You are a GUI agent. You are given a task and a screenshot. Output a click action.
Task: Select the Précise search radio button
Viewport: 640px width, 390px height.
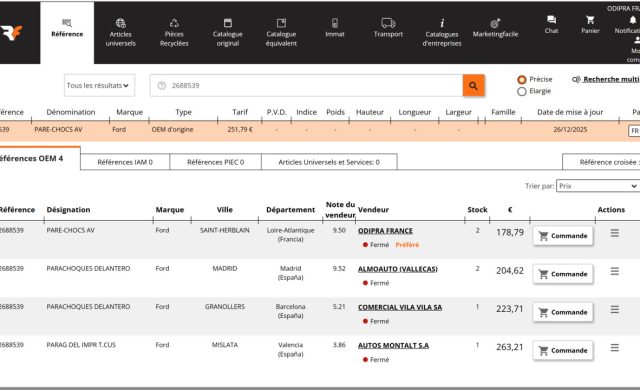[522, 80]
